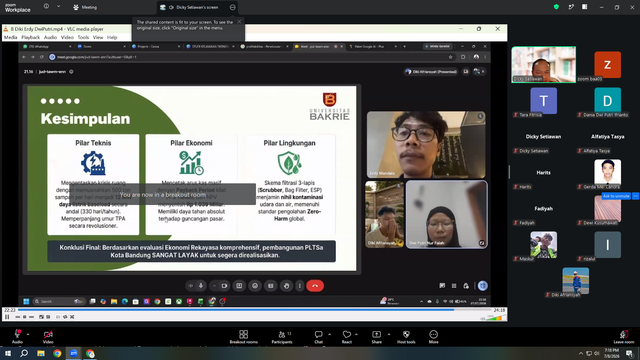Toggle Zoom Video camera on
This screenshot has height=360, width=640.
point(48,337)
